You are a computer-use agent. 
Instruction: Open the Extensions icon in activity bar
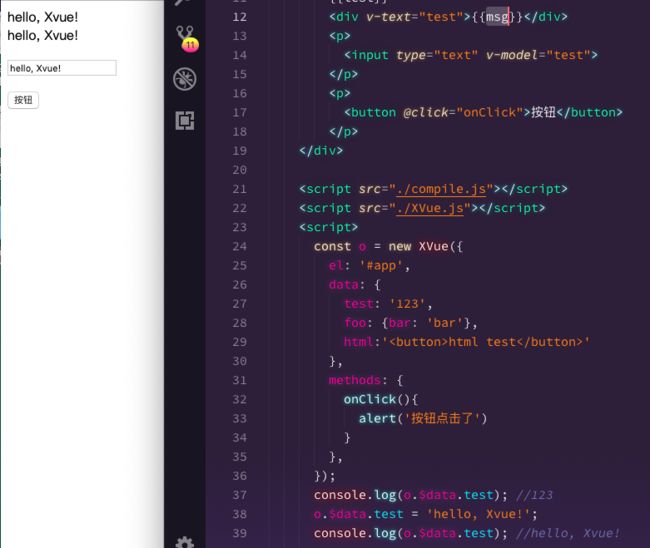click(x=184, y=121)
